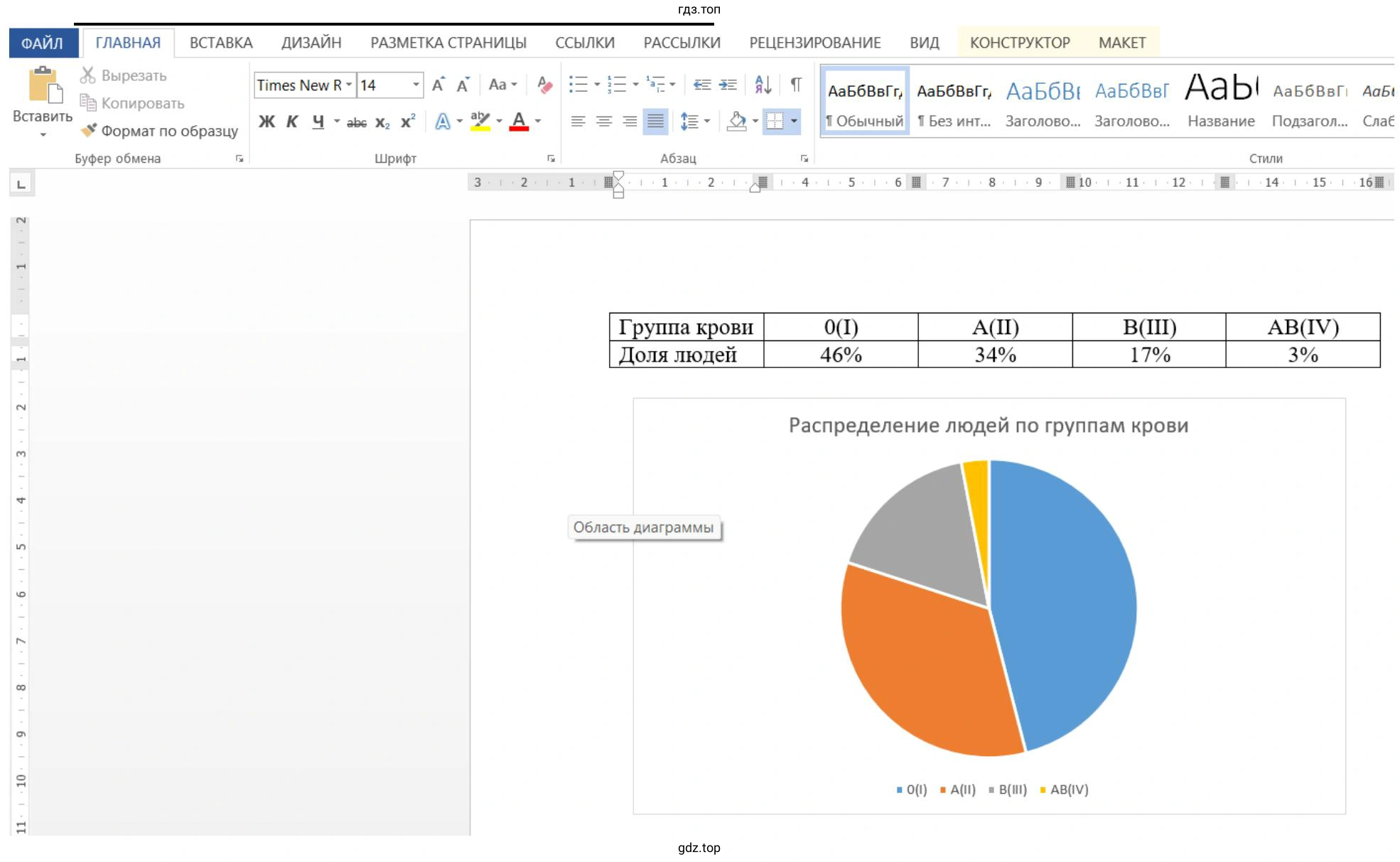Switch to the РАЗМЕТКА СТРАНИЦЫ tab
This screenshot has width=1400, height=862.
[x=448, y=43]
